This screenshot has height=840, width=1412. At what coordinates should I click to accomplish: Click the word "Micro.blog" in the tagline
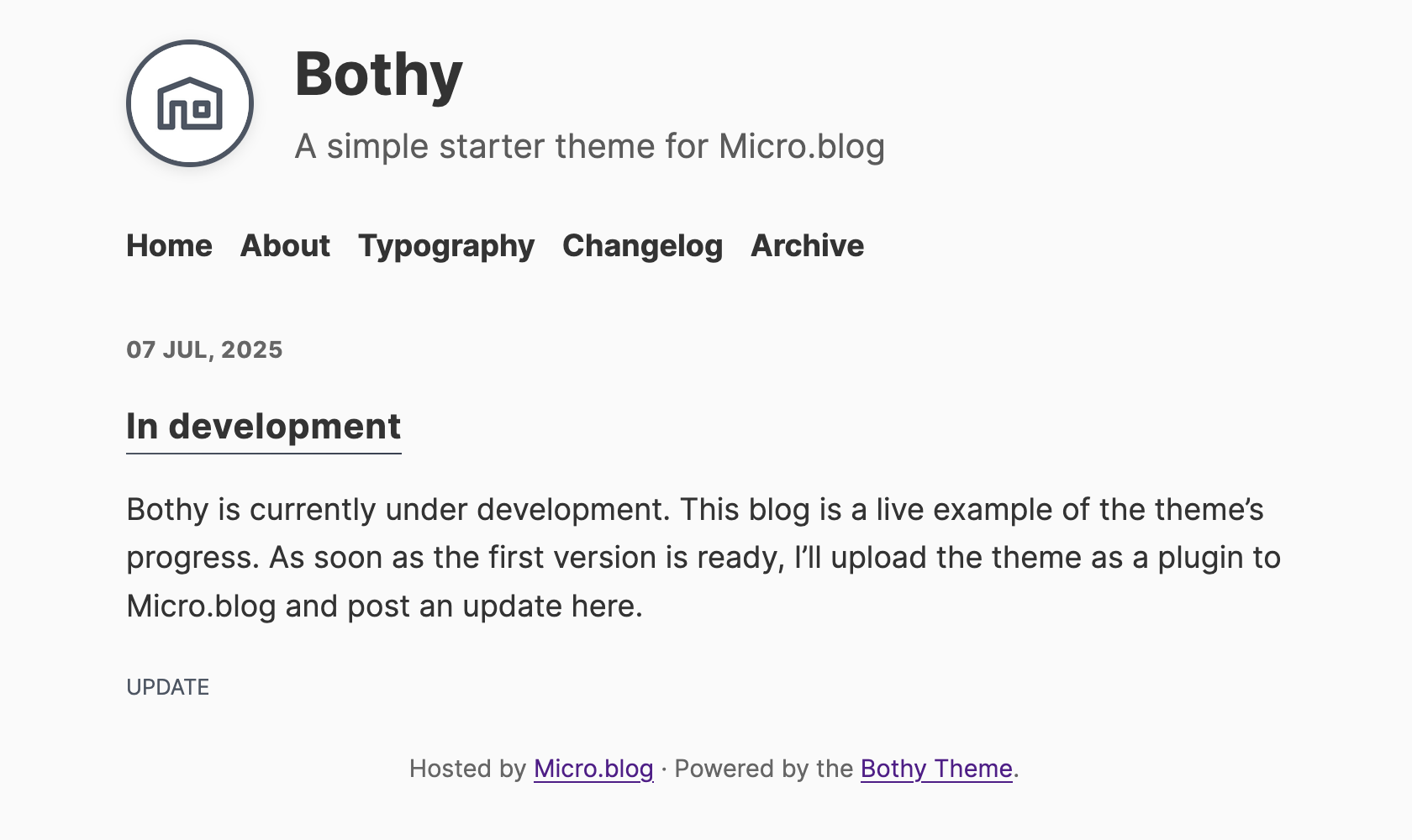(801, 146)
